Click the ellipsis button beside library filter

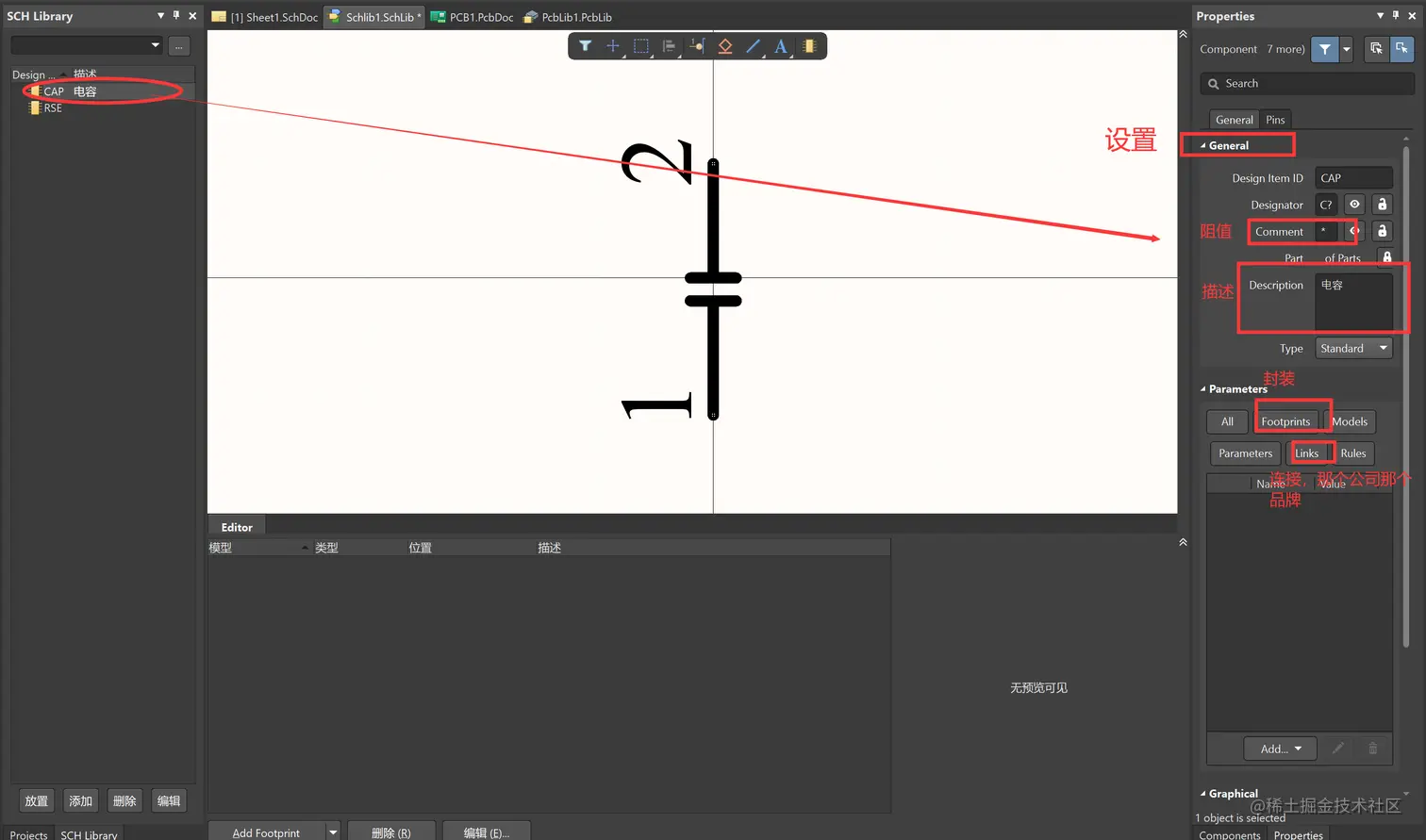pyautogui.click(x=179, y=46)
